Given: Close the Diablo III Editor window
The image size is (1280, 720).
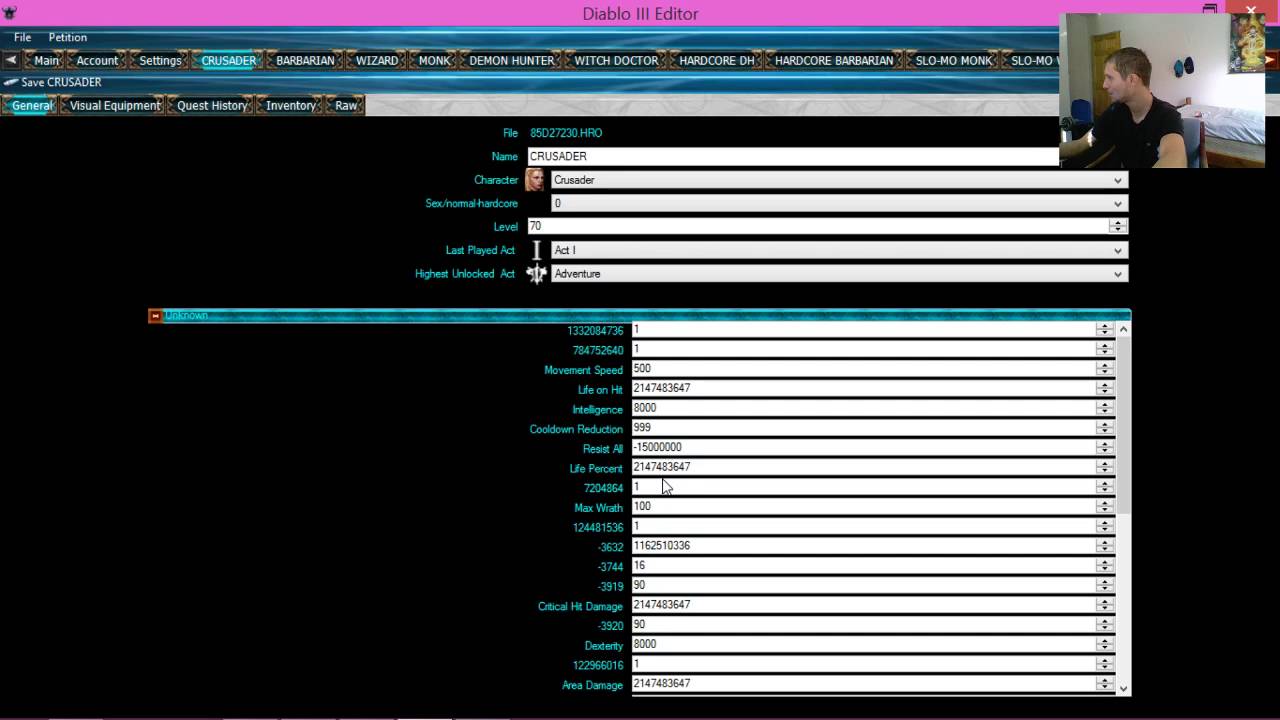Looking at the screenshot, I should coord(1251,11).
